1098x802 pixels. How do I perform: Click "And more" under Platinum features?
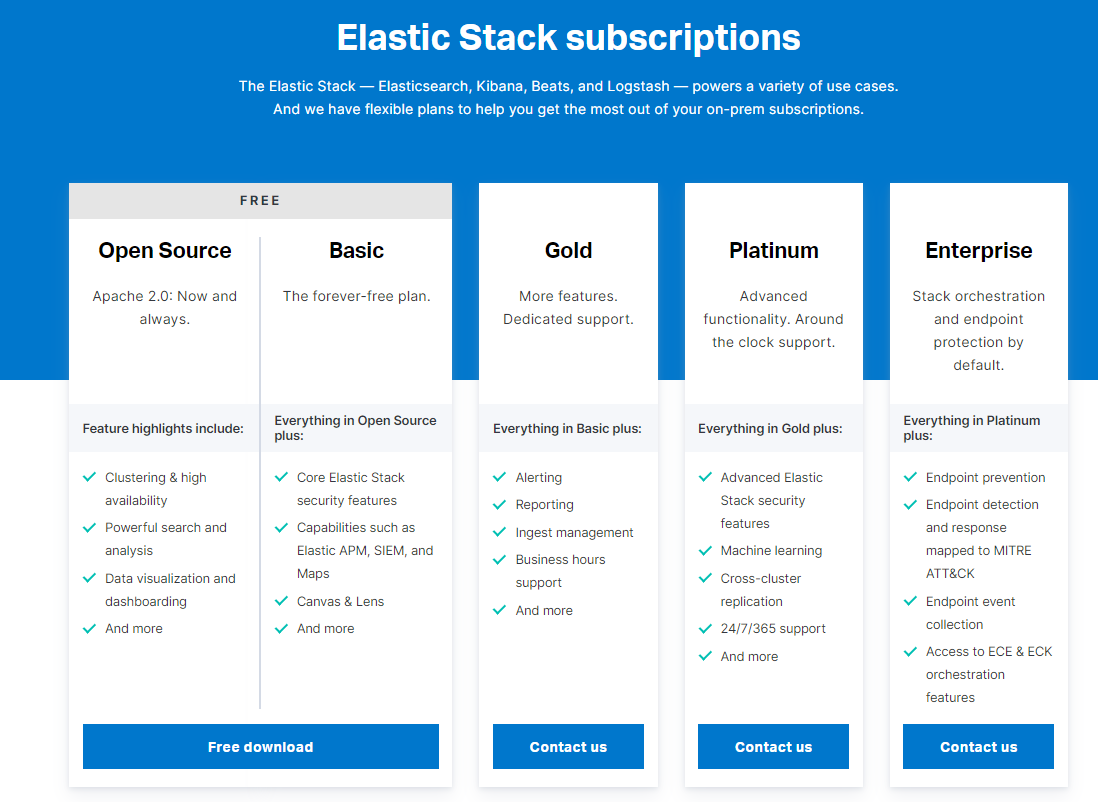click(x=749, y=656)
